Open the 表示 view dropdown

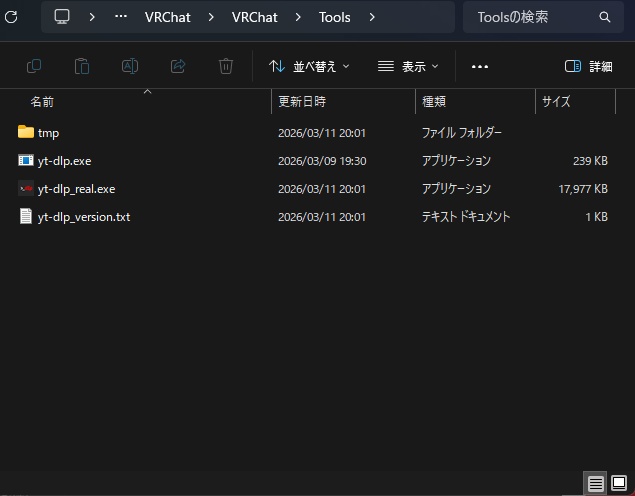click(x=408, y=66)
